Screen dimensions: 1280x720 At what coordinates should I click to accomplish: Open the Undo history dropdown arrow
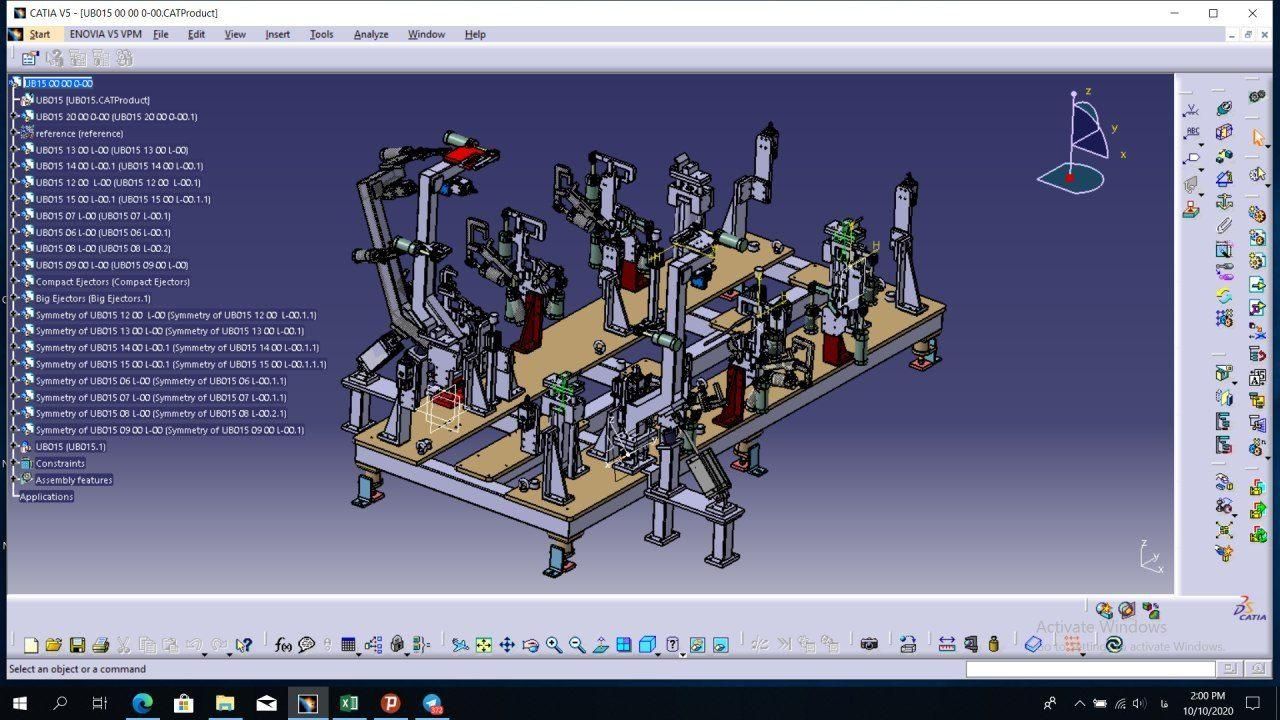[x=204, y=654]
